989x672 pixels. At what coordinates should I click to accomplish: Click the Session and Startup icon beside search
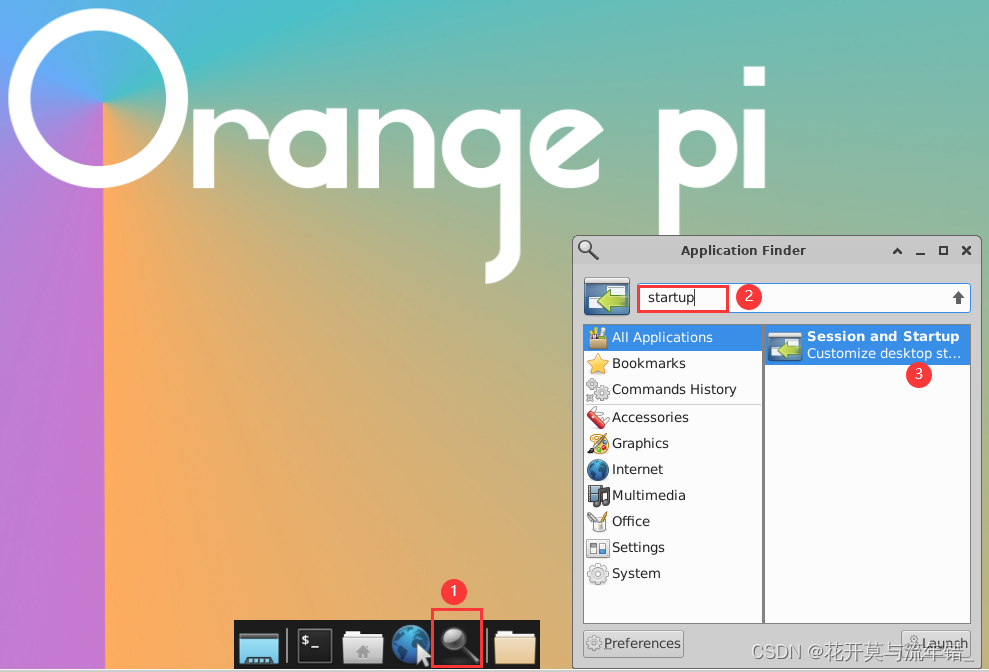(x=607, y=297)
